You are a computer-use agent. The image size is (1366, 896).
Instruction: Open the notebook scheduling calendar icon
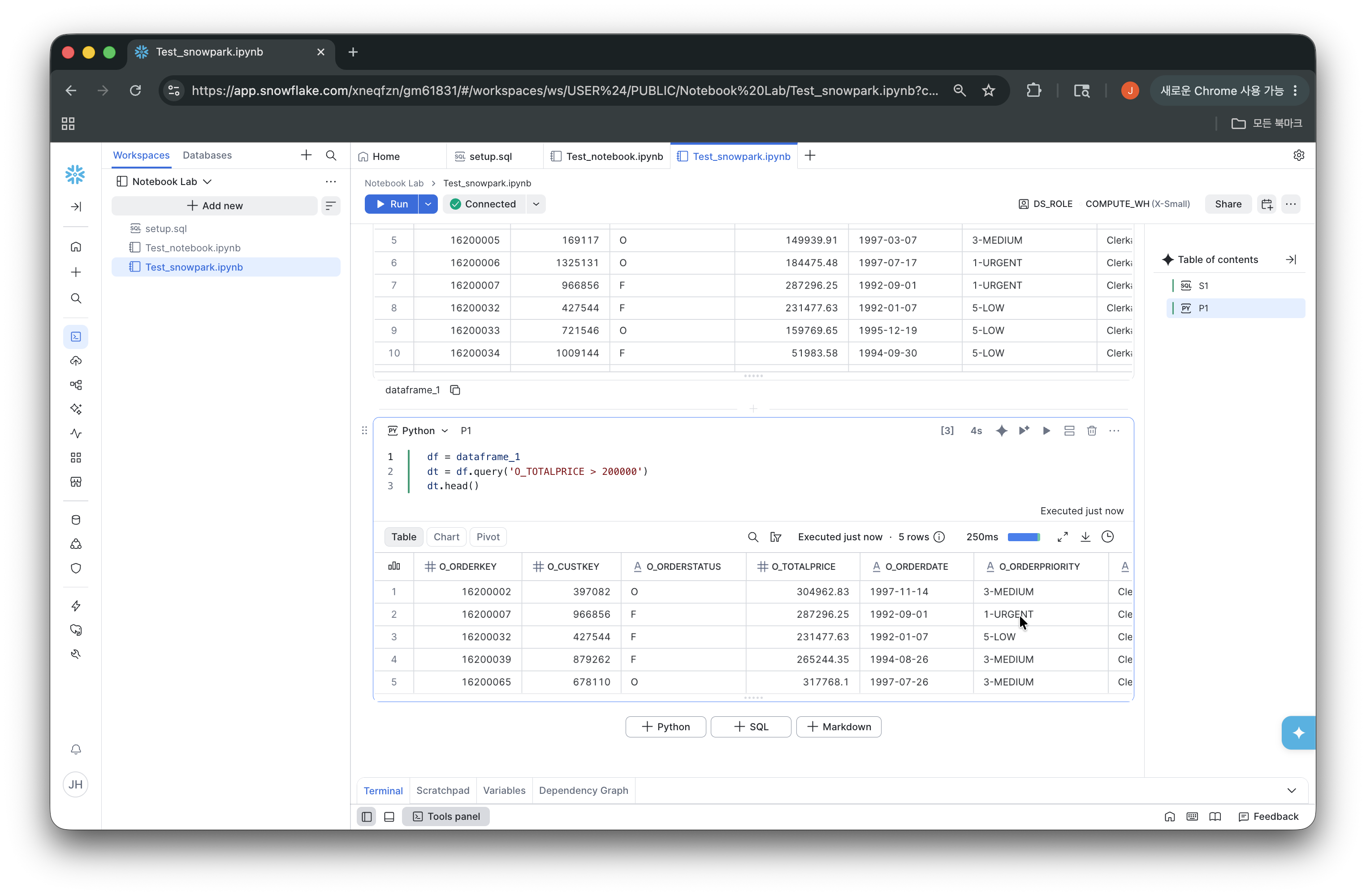[1267, 204]
